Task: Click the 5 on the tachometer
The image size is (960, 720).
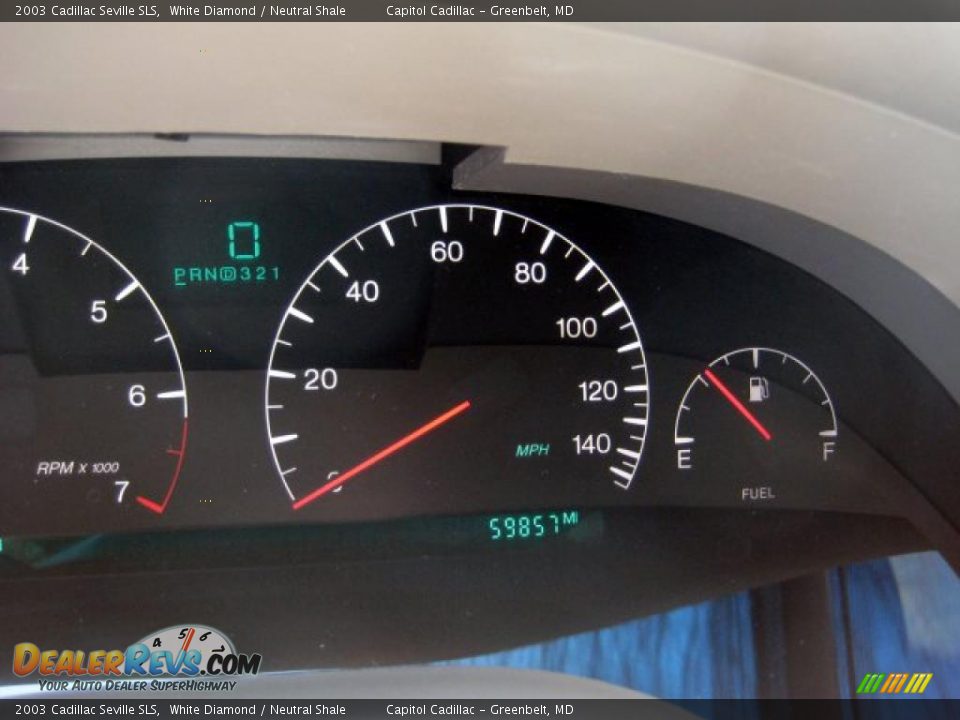Action: click(99, 312)
